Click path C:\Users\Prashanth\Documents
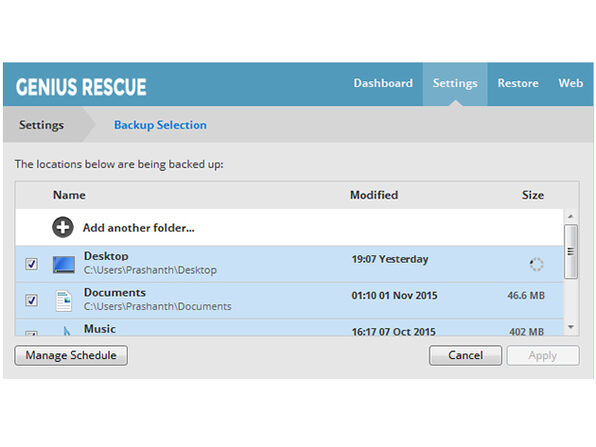Screen dimensions: 596x447 [157, 306]
